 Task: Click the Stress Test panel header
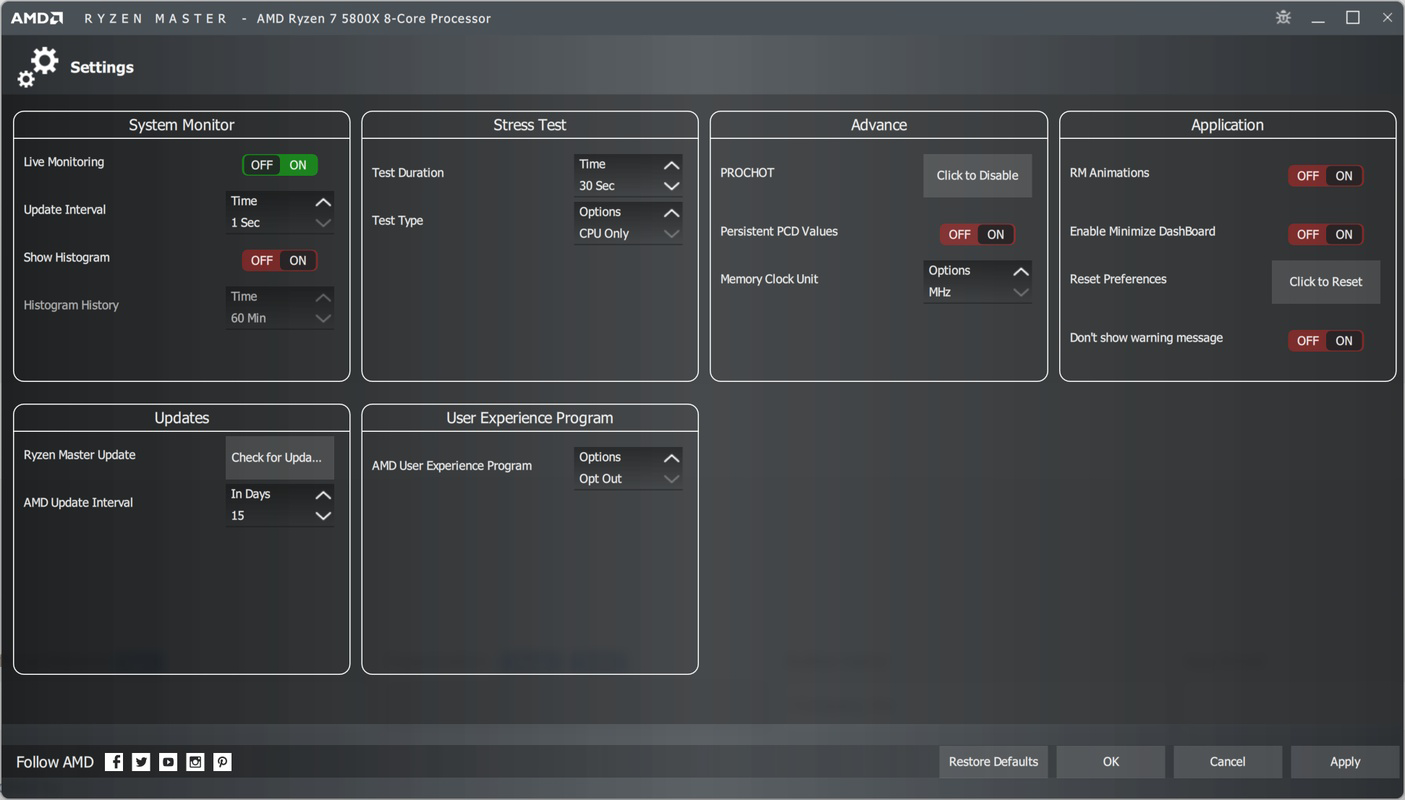click(530, 125)
